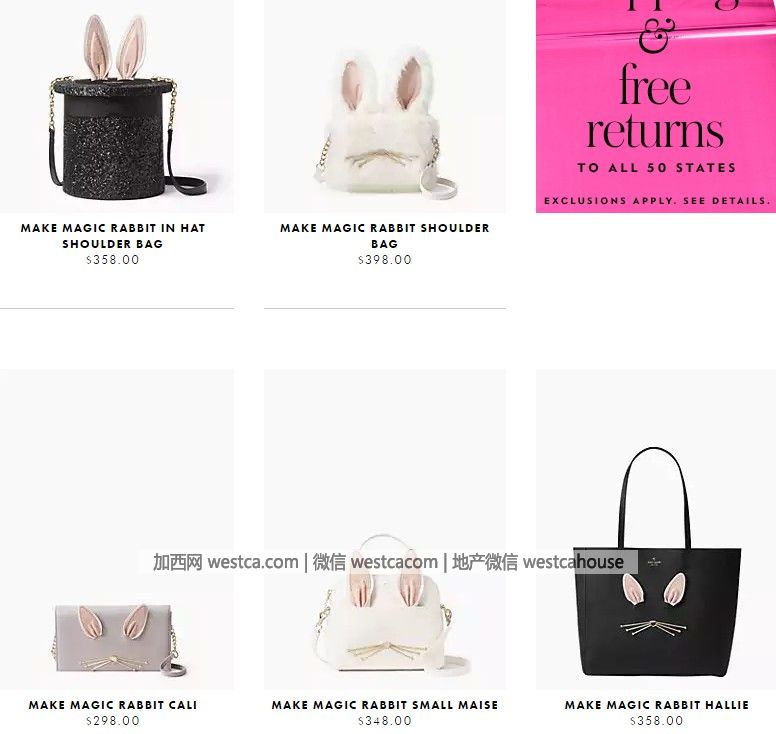Click the $358.00 price under the hat bag
Viewport: 776px width, 734px height.
(x=113, y=259)
